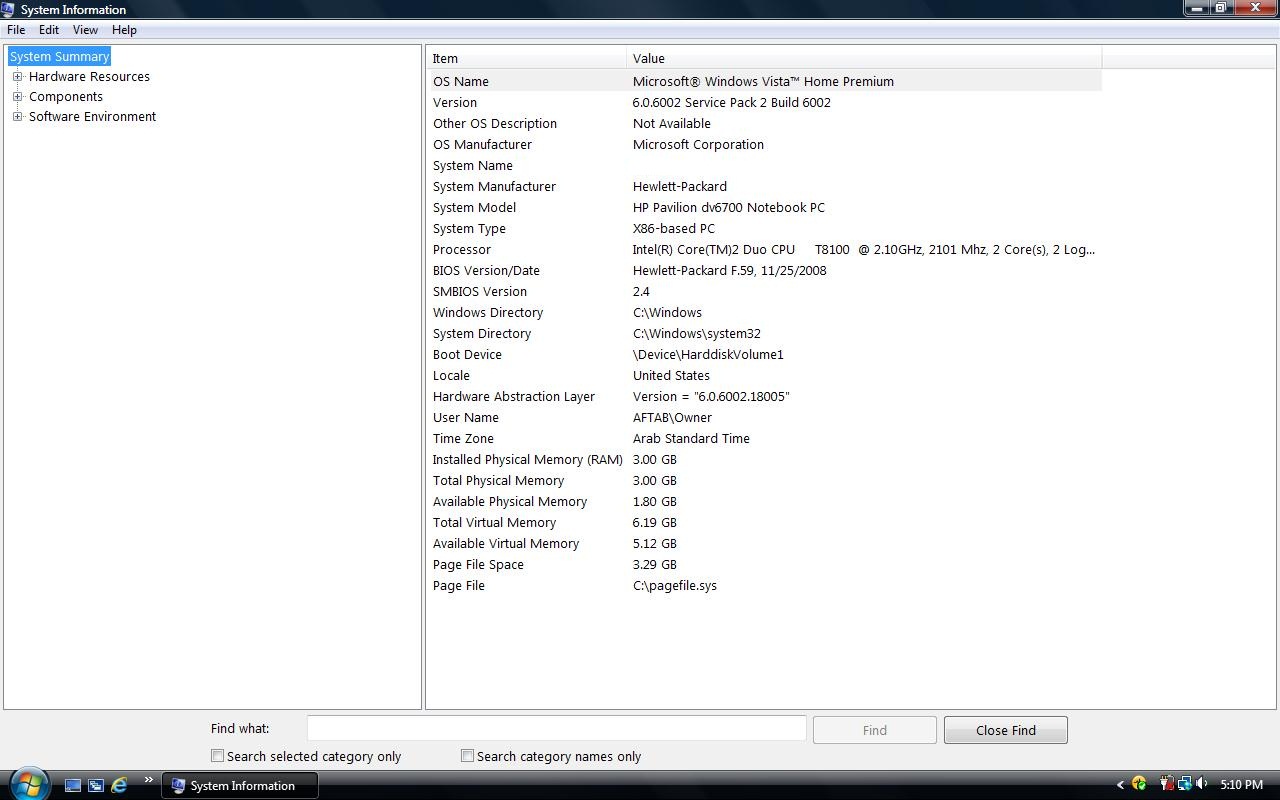Expand quick launch overflow chevron
The height and width of the screenshot is (800, 1280).
[x=148, y=781]
